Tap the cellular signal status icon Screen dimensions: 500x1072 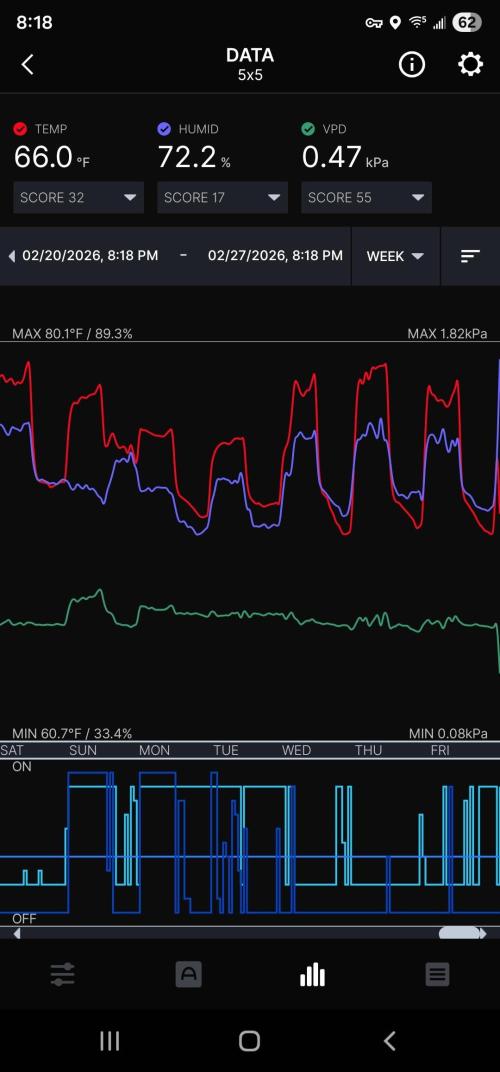(438, 23)
